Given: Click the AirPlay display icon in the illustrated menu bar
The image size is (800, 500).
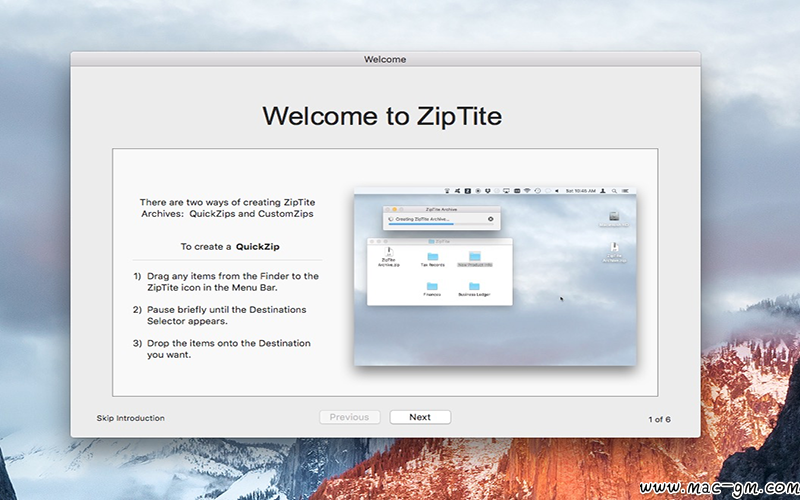Looking at the screenshot, I should (506, 191).
